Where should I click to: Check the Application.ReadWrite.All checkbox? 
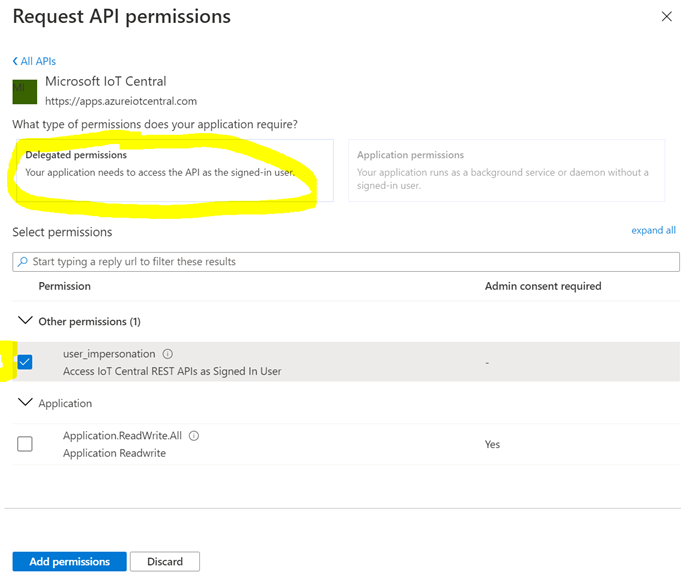(25, 444)
